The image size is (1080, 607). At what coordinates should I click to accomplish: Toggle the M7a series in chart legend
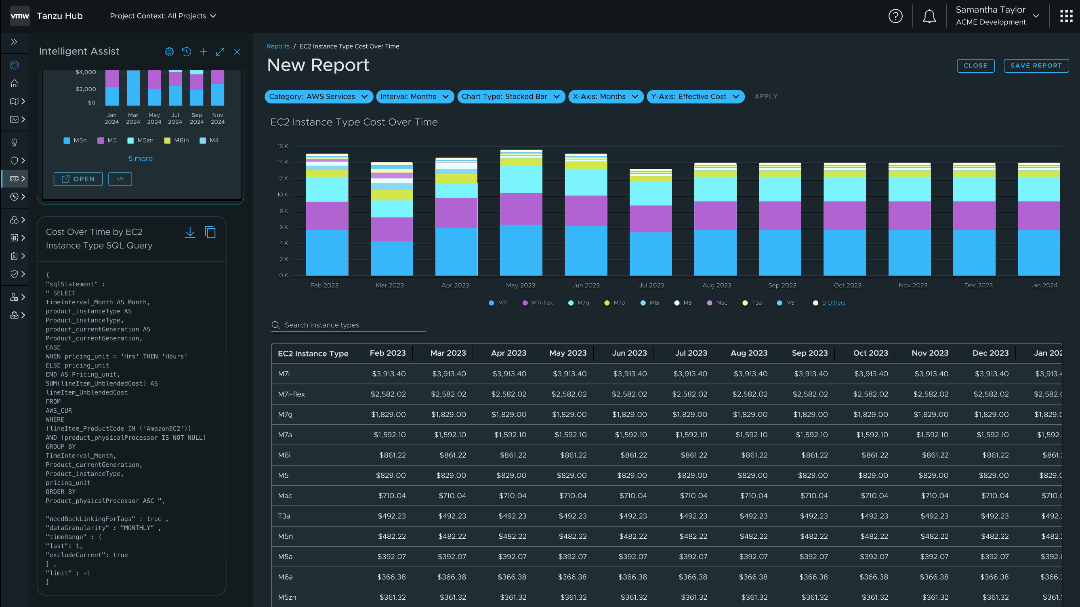point(614,303)
